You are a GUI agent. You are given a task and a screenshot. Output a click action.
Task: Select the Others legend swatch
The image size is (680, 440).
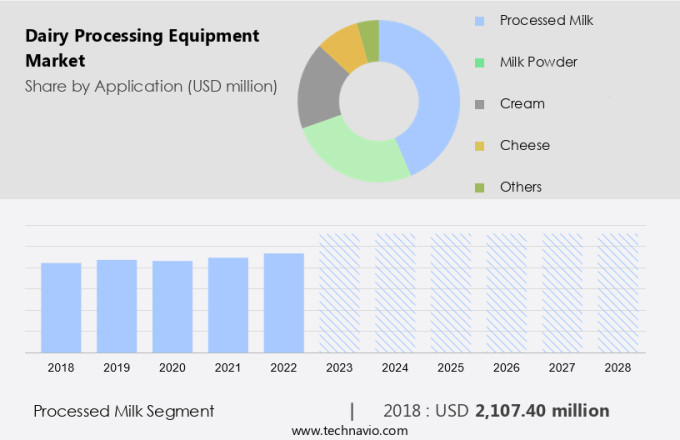(x=479, y=187)
